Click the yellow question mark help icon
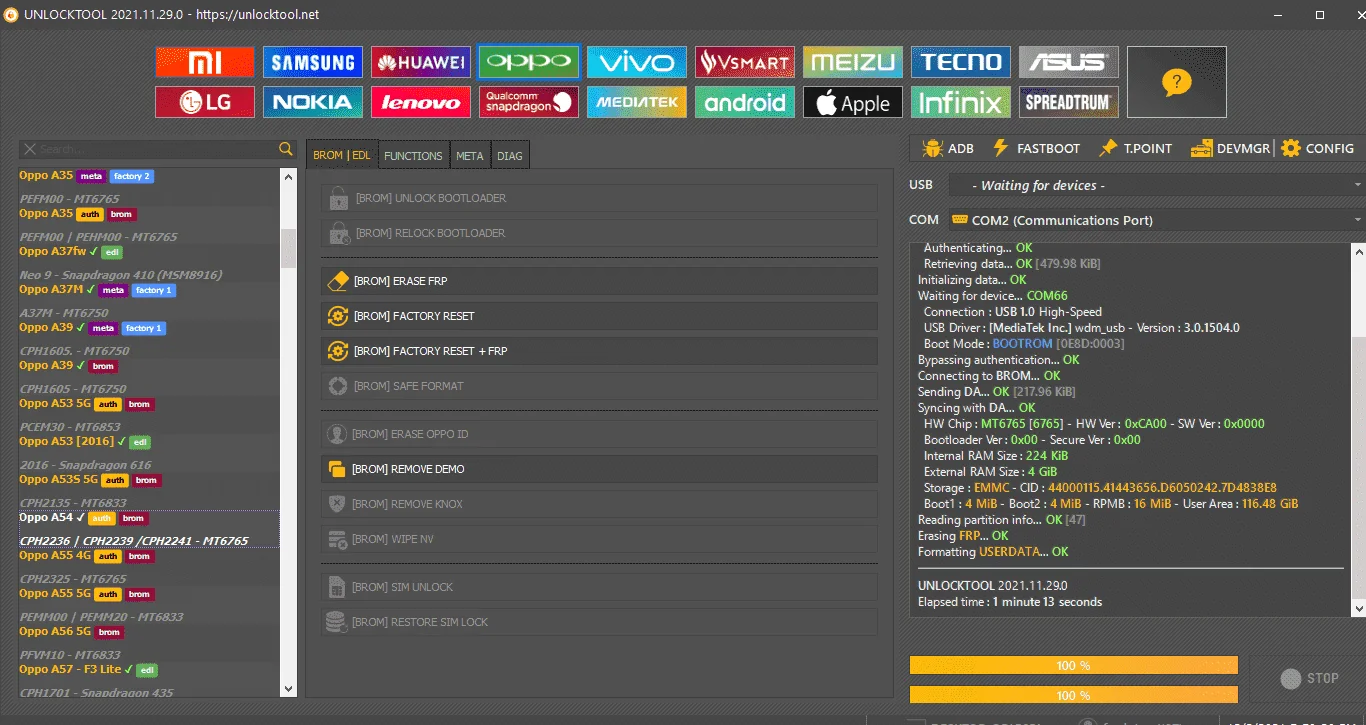 [1177, 82]
